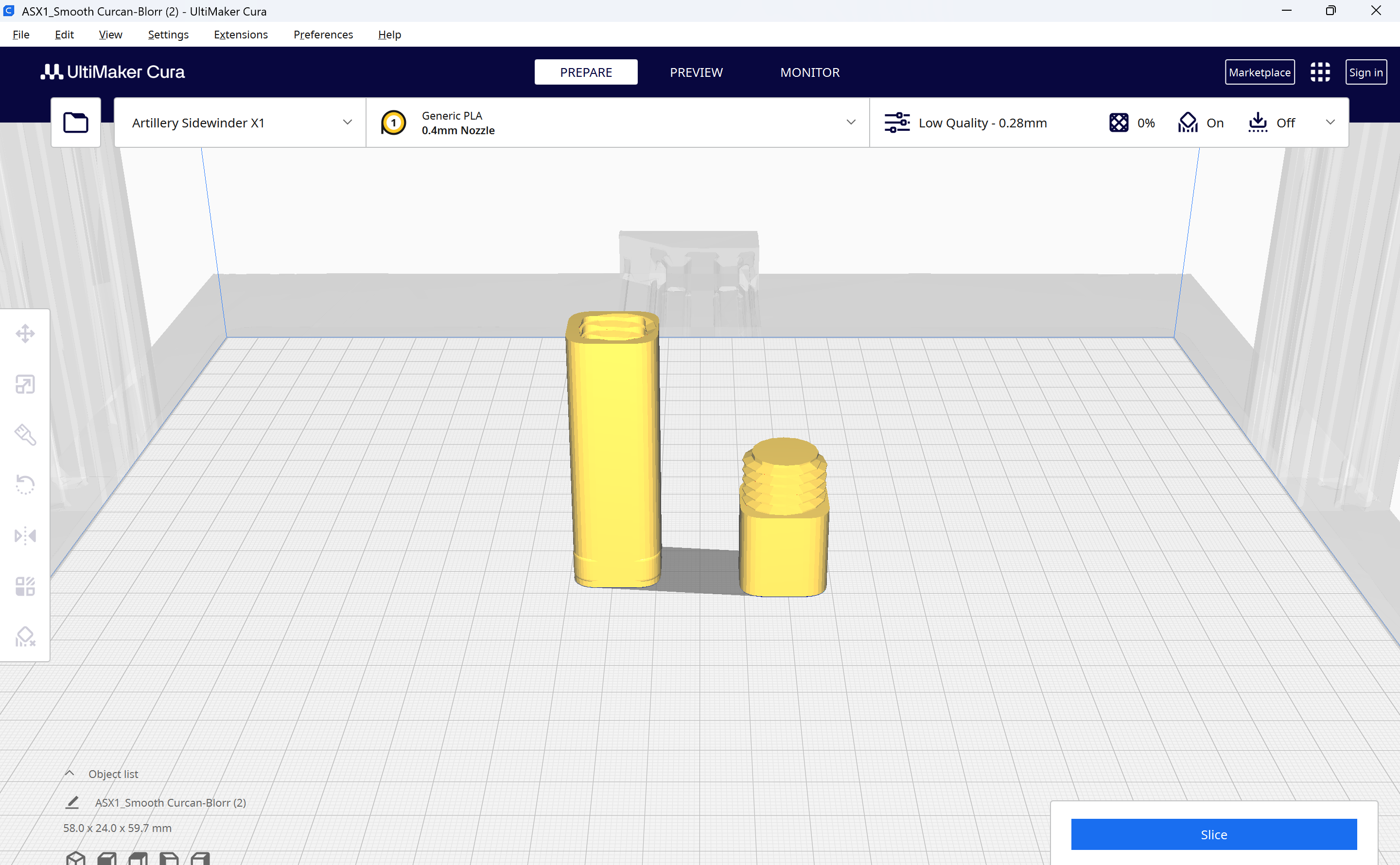Click the support icon showing On
This screenshot has width=1400, height=865.
click(1188, 123)
